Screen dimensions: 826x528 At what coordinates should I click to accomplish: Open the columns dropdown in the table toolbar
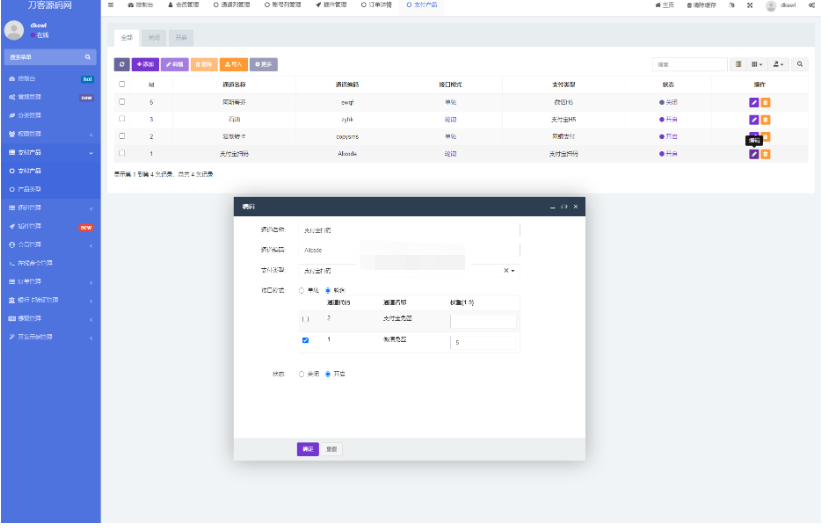pos(757,64)
